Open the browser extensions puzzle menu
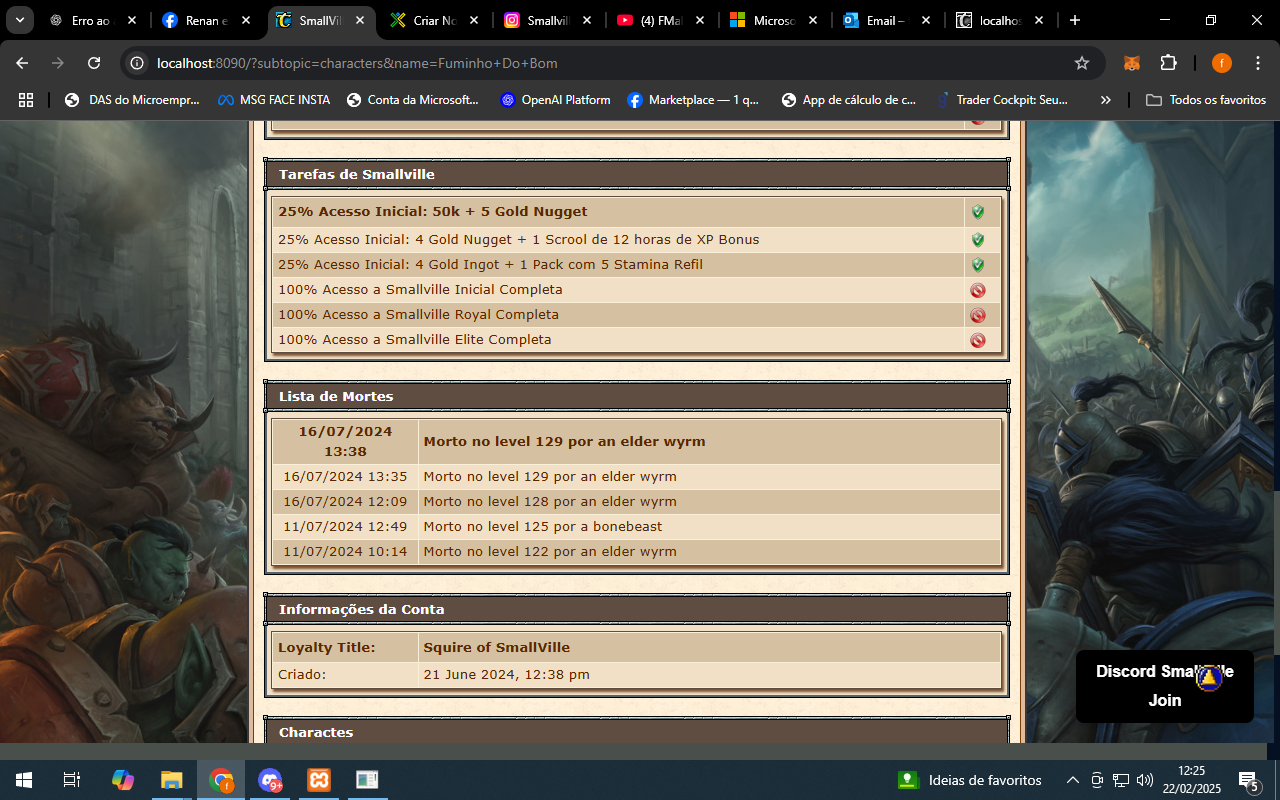 (x=1168, y=63)
